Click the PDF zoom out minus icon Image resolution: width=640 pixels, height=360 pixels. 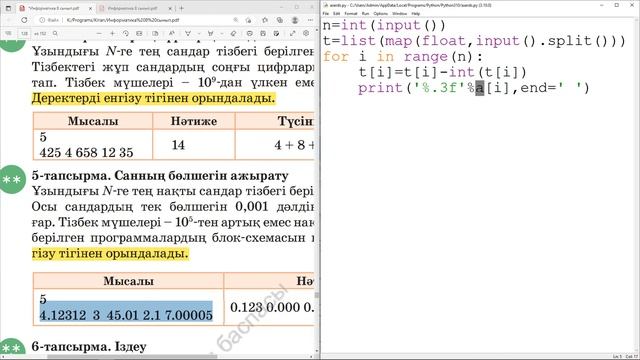[99, 33]
